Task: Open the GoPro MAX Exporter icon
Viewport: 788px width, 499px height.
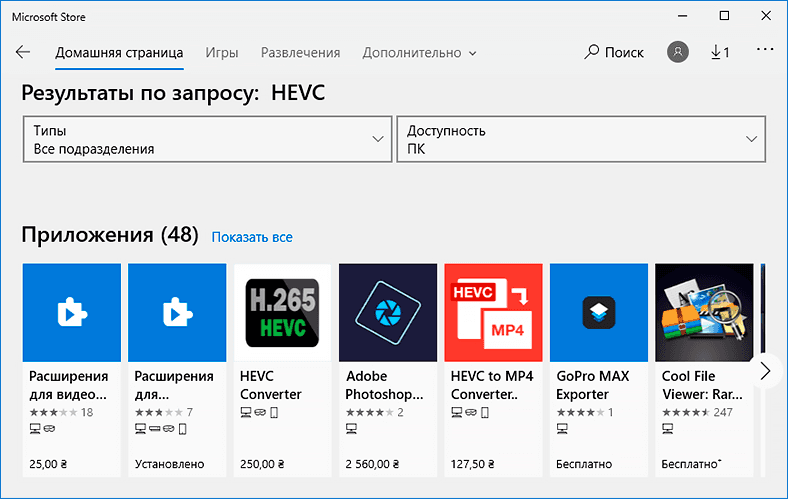Action: coord(599,313)
